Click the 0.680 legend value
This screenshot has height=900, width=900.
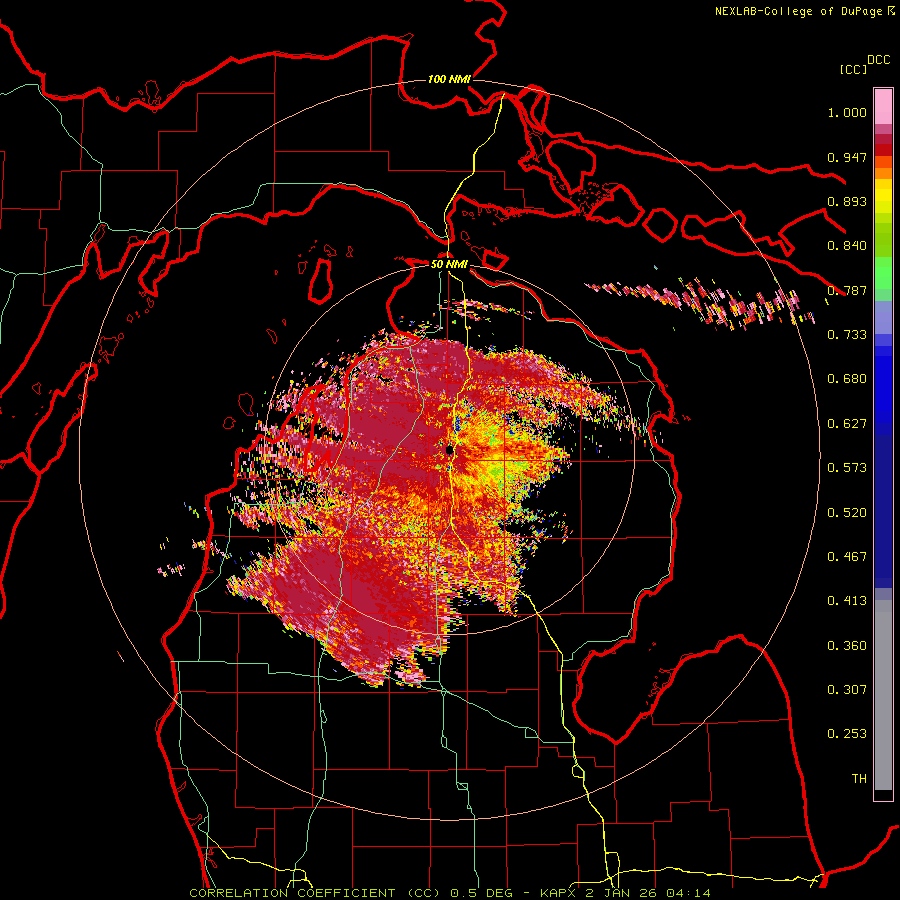(847, 379)
